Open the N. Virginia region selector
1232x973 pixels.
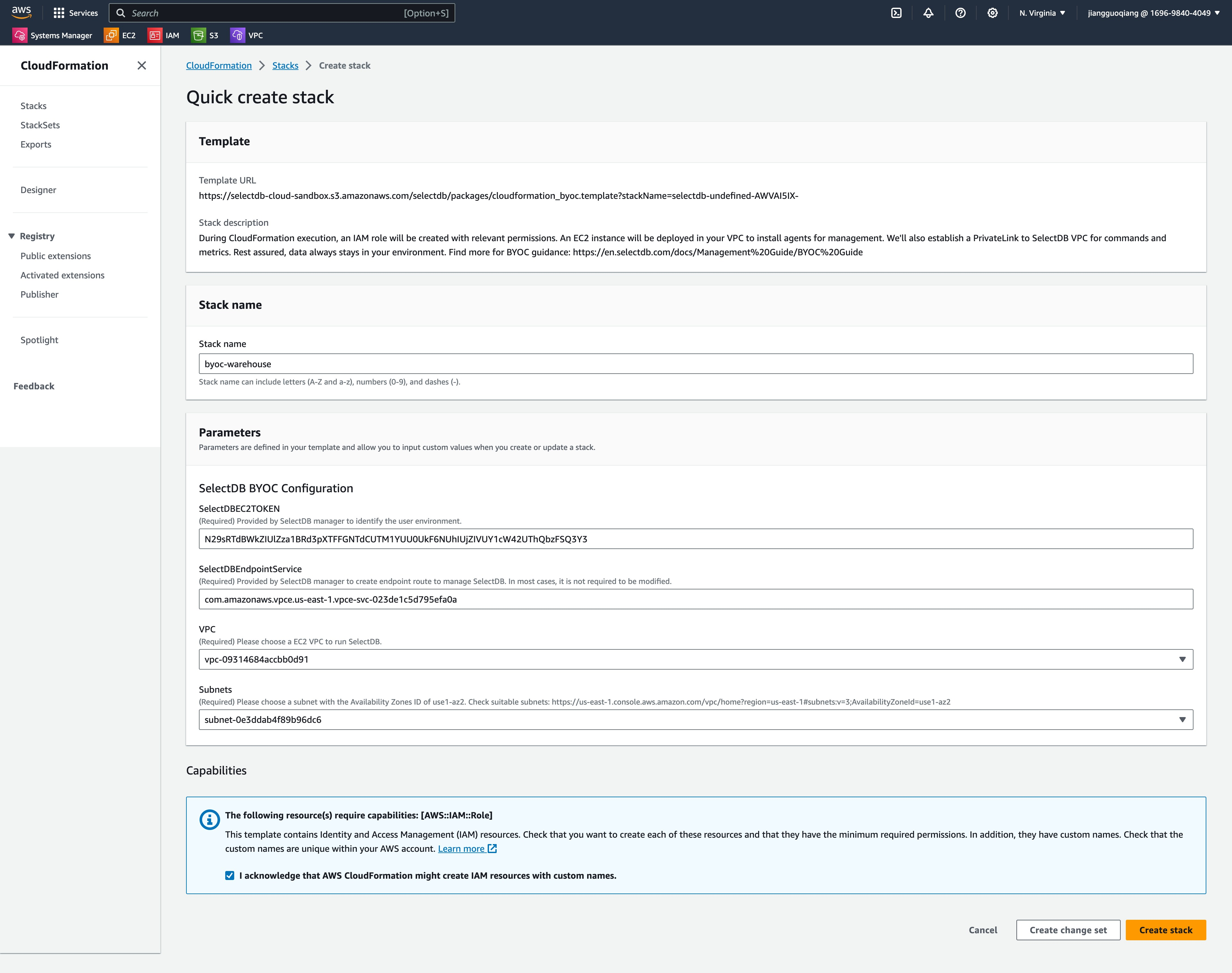coord(1042,13)
